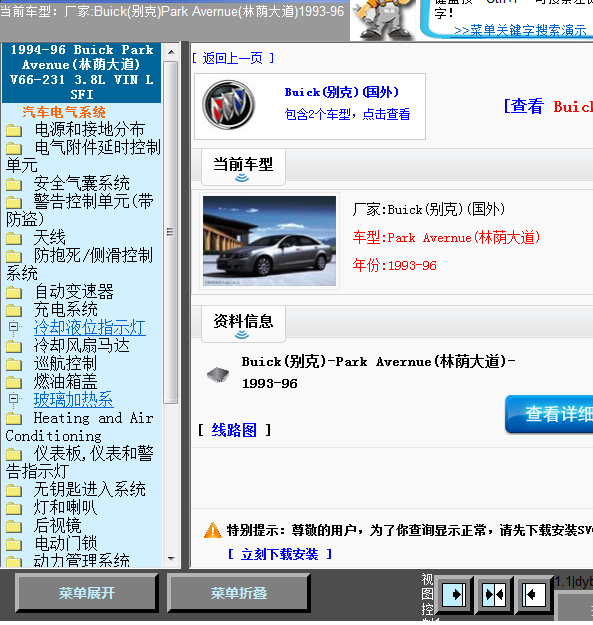
Task: Click the left tree scrollbar thumb
Action: (x=171, y=232)
